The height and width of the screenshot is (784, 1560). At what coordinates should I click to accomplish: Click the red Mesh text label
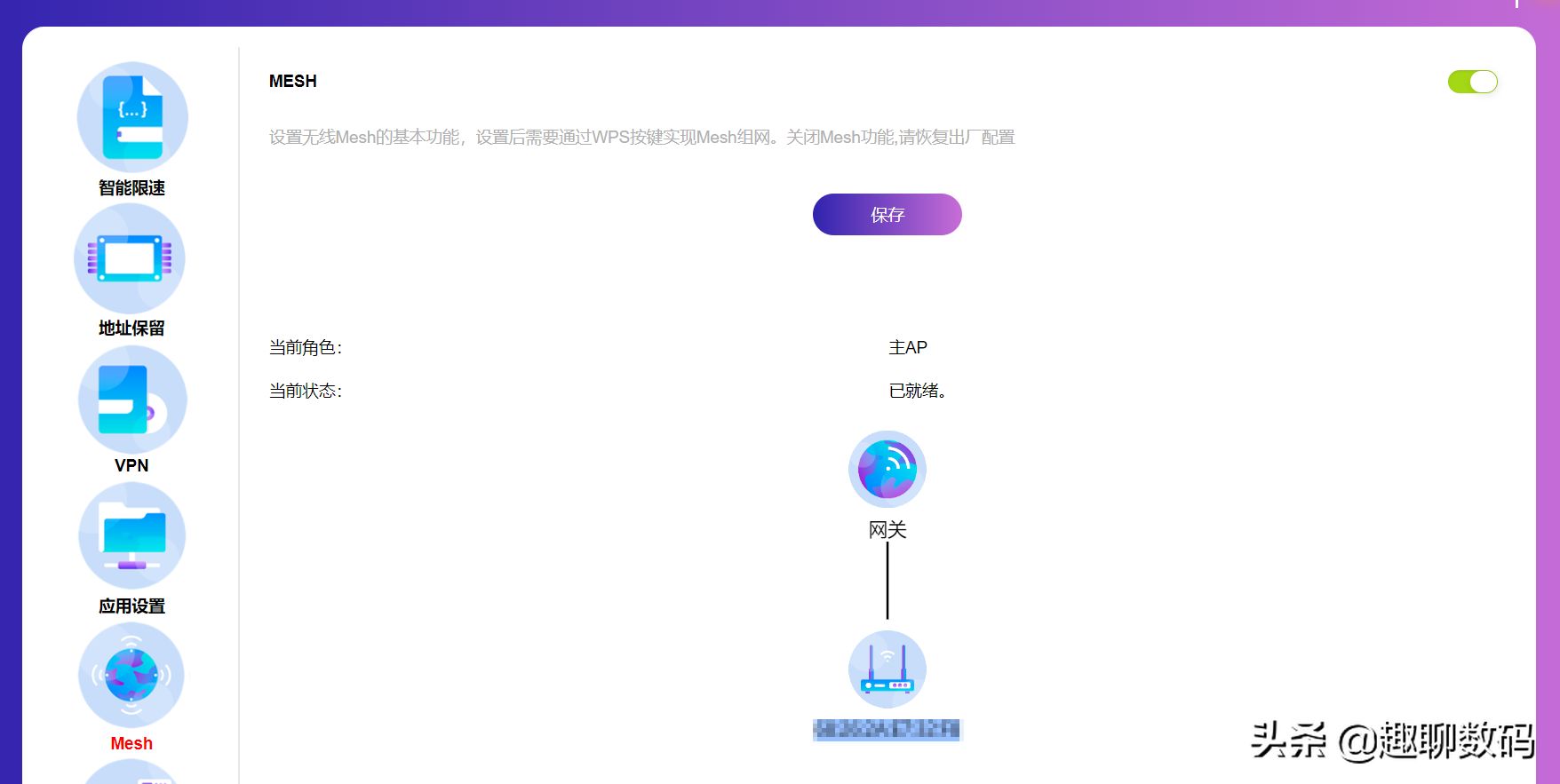tap(131, 743)
